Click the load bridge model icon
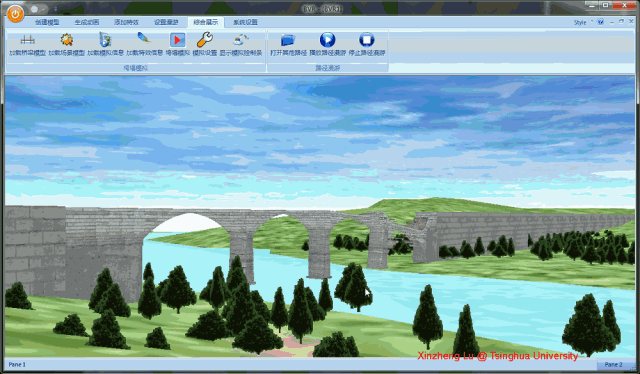This screenshot has height=374, width=640. point(27,40)
